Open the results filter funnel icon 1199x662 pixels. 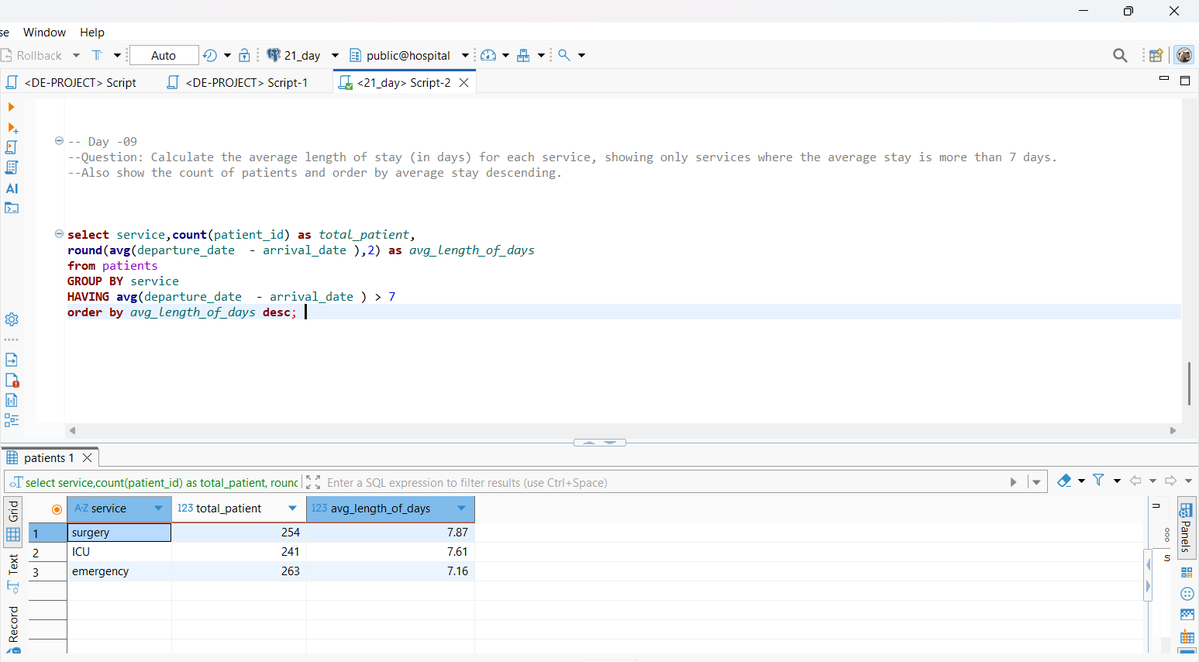[x=1098, y=480]
